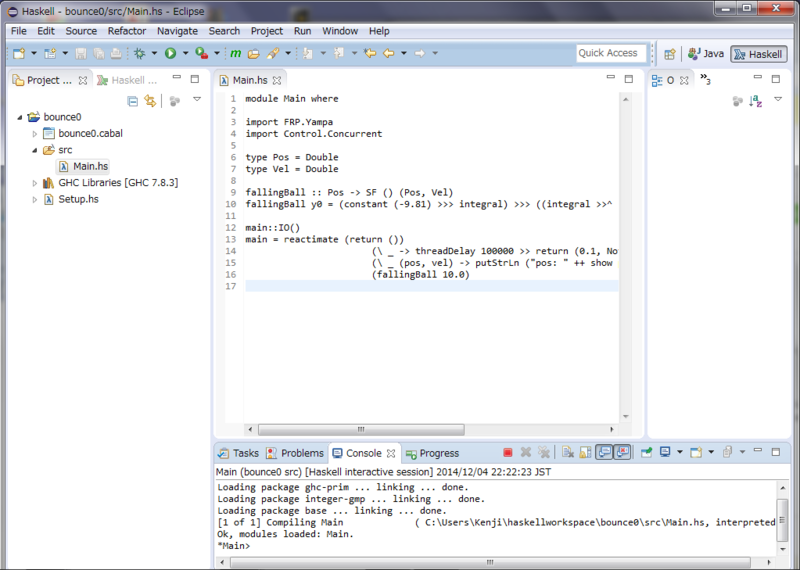
Task: Click Remove Launch X icon in Console
Action: (x=526, y=452)
